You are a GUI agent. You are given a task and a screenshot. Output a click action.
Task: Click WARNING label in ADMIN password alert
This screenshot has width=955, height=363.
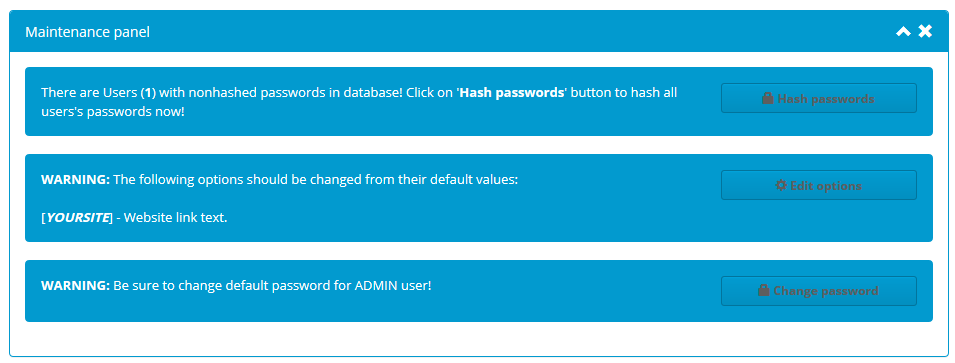(x=76, y=286)
